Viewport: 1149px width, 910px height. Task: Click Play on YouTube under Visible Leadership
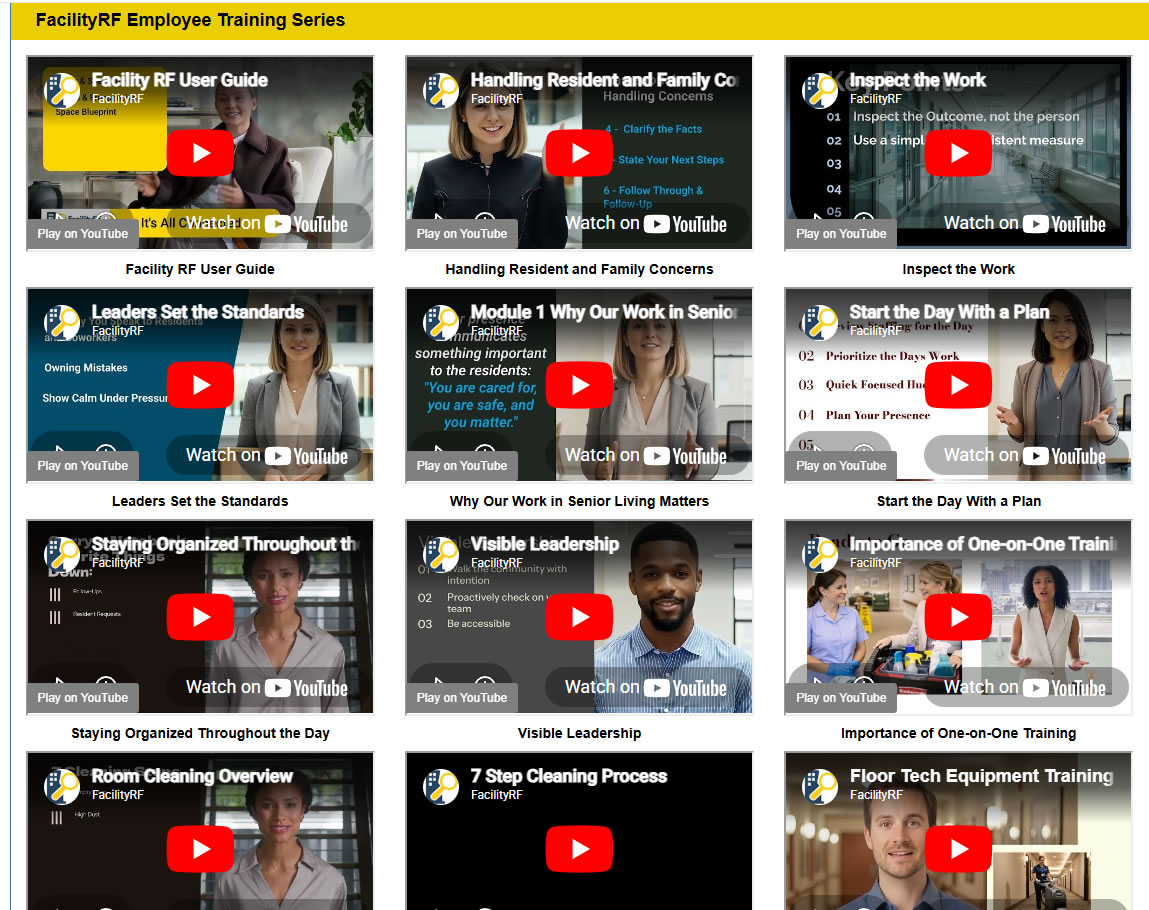click(x=462, y=698)
